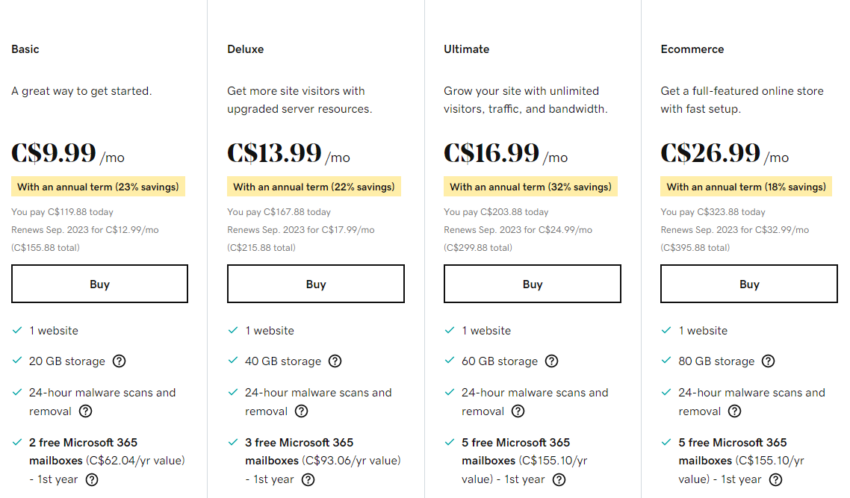850x498 pixels.
Task: Click Ultimate plan annual term 32% savings badge
Action: [x=530, y=187]
